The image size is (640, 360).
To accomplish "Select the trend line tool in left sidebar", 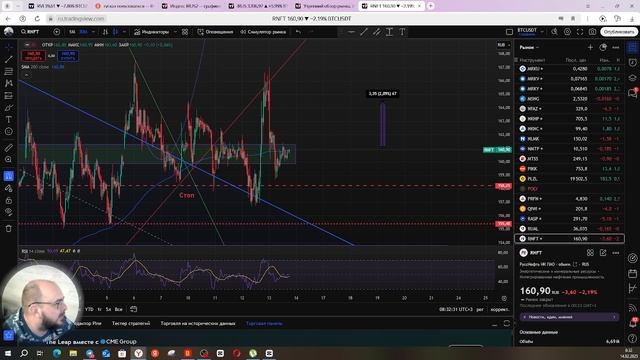I will [9, 59].
